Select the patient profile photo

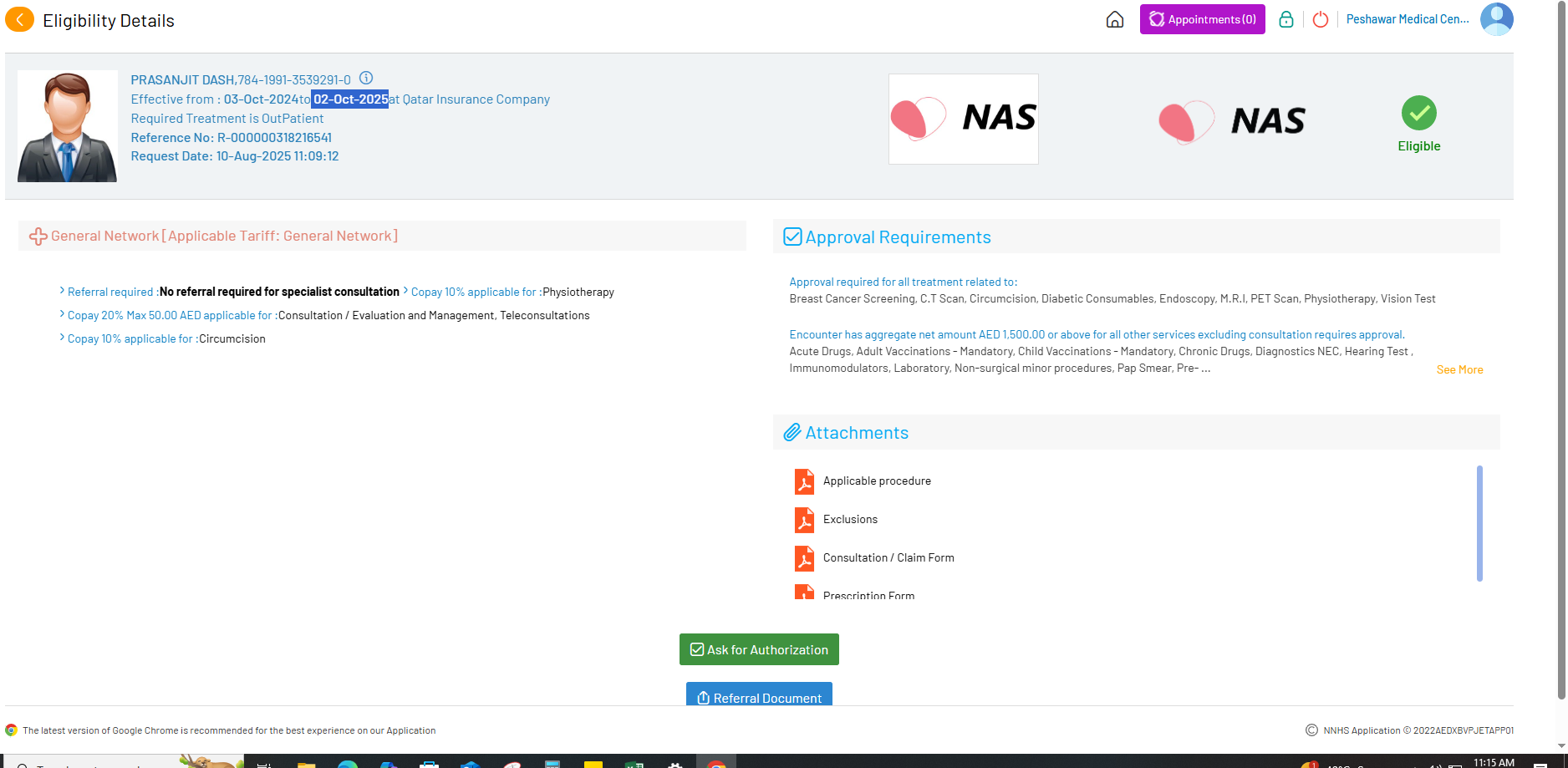pyautogui.click(x=68, y=126)
